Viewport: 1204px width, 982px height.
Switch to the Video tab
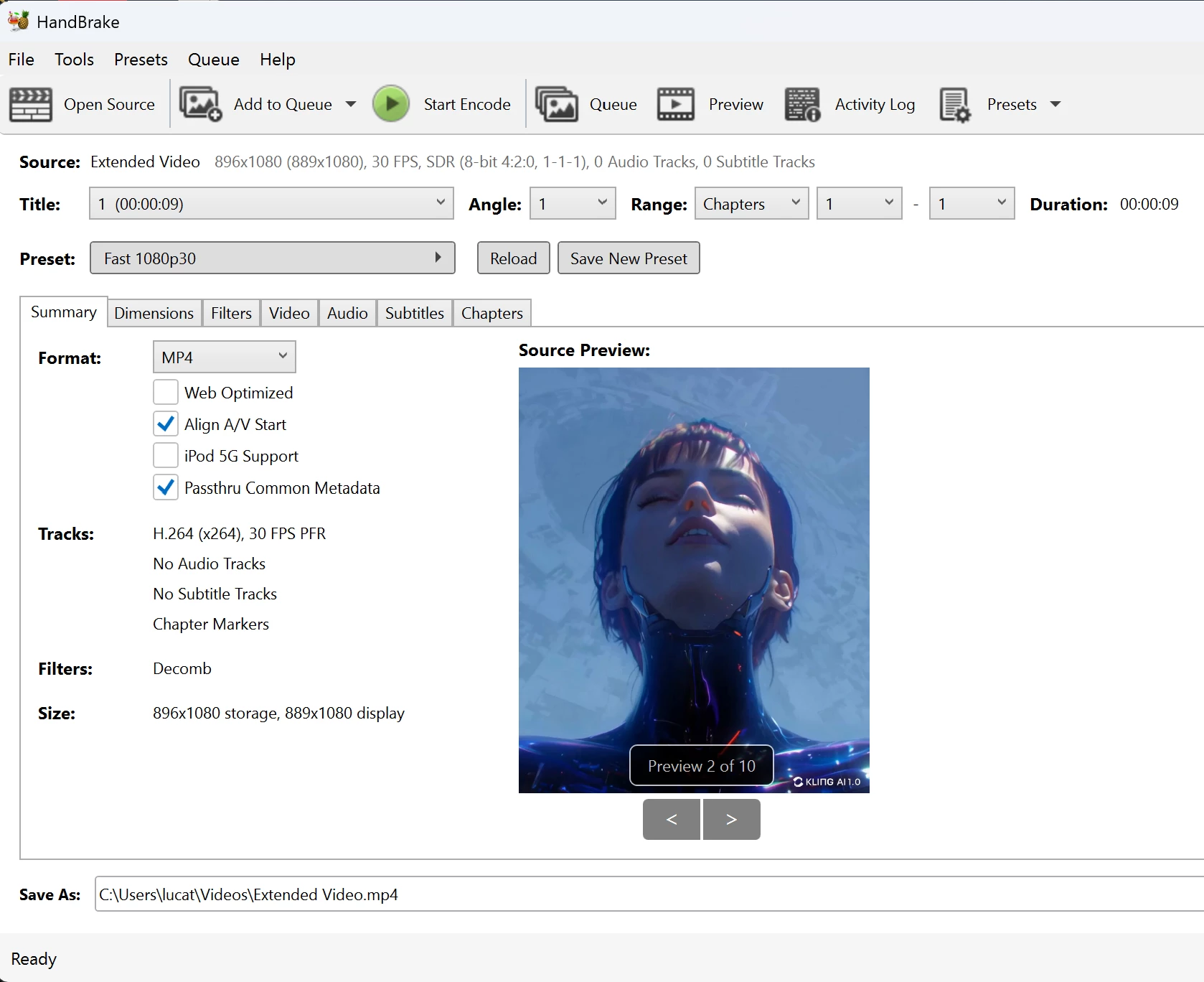point(289,313)
